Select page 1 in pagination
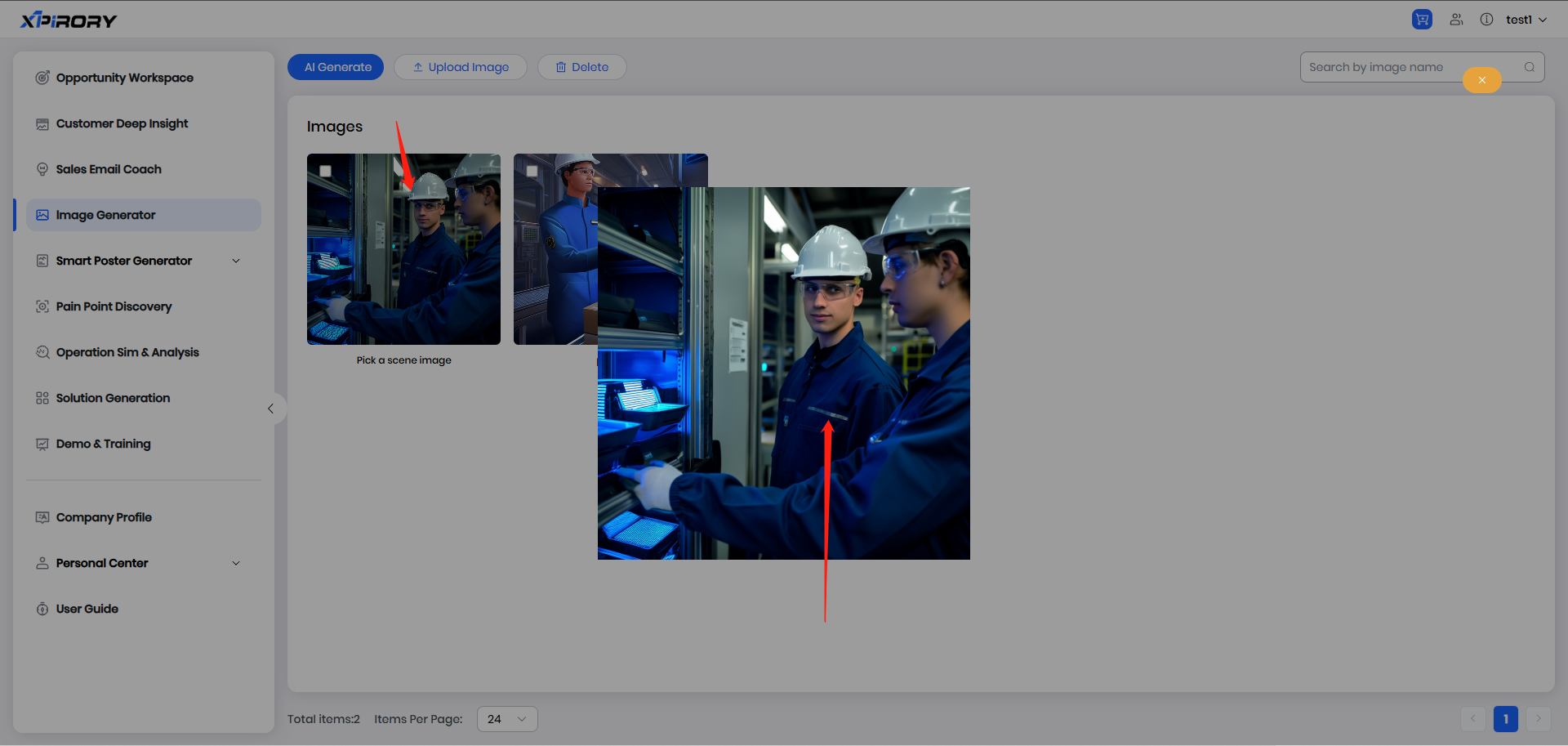 pyautogui.click(x=1505, y=719)
